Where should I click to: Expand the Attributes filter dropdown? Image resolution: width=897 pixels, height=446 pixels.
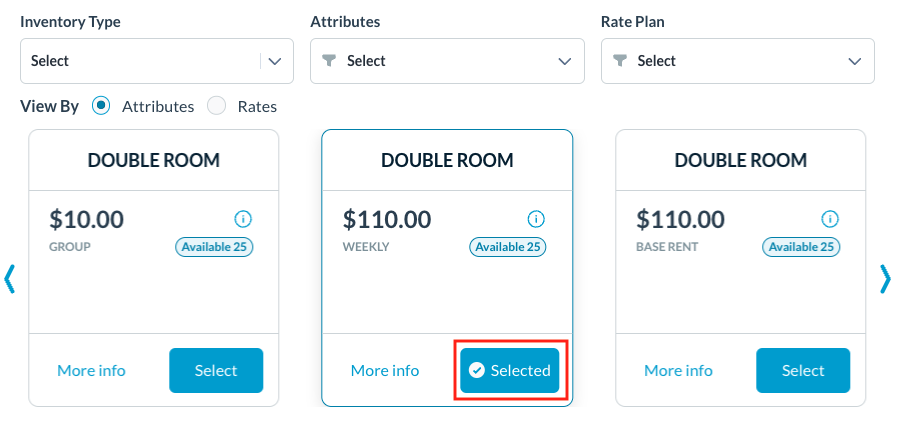click(447, 61)
